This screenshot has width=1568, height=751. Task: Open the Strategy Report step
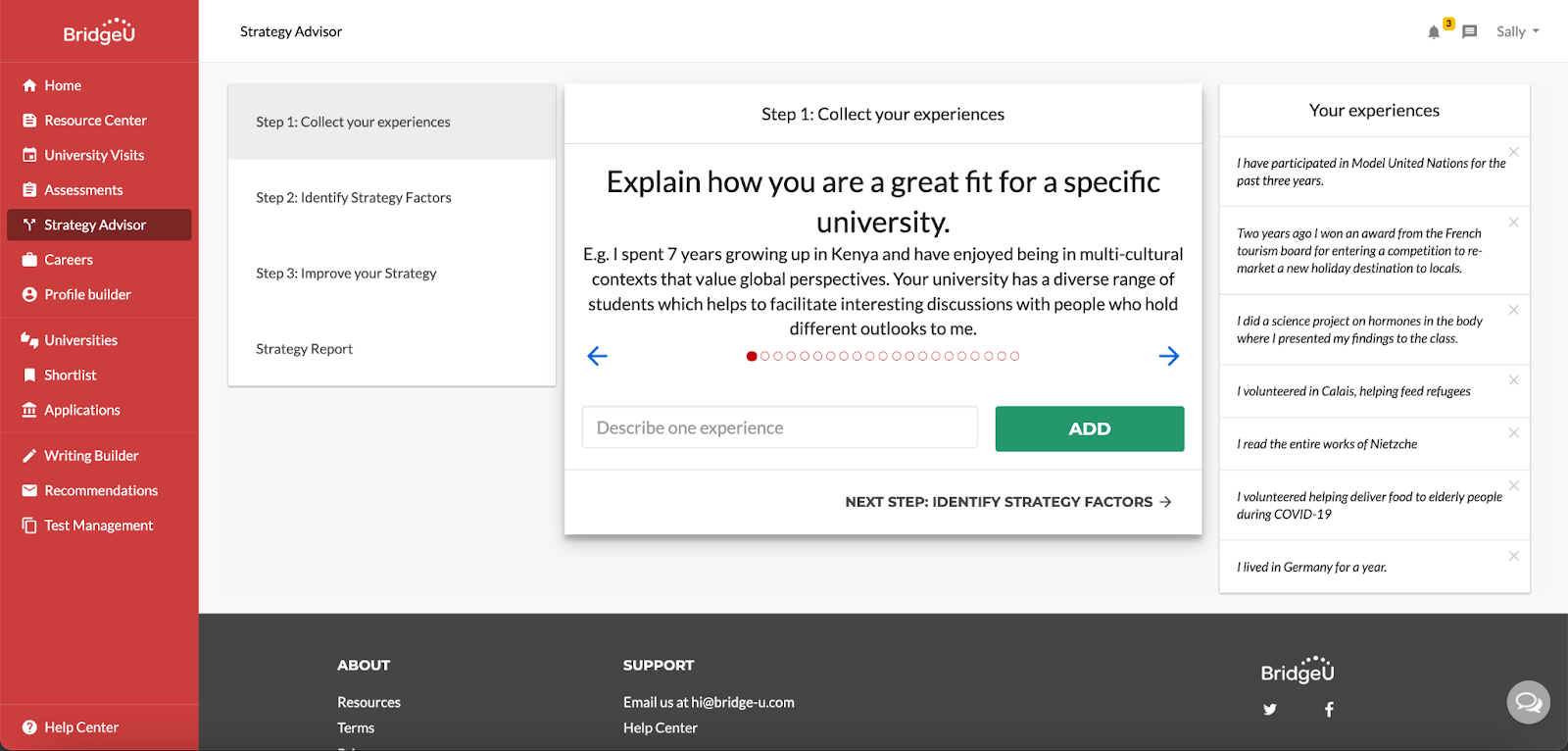click(392, 348)
